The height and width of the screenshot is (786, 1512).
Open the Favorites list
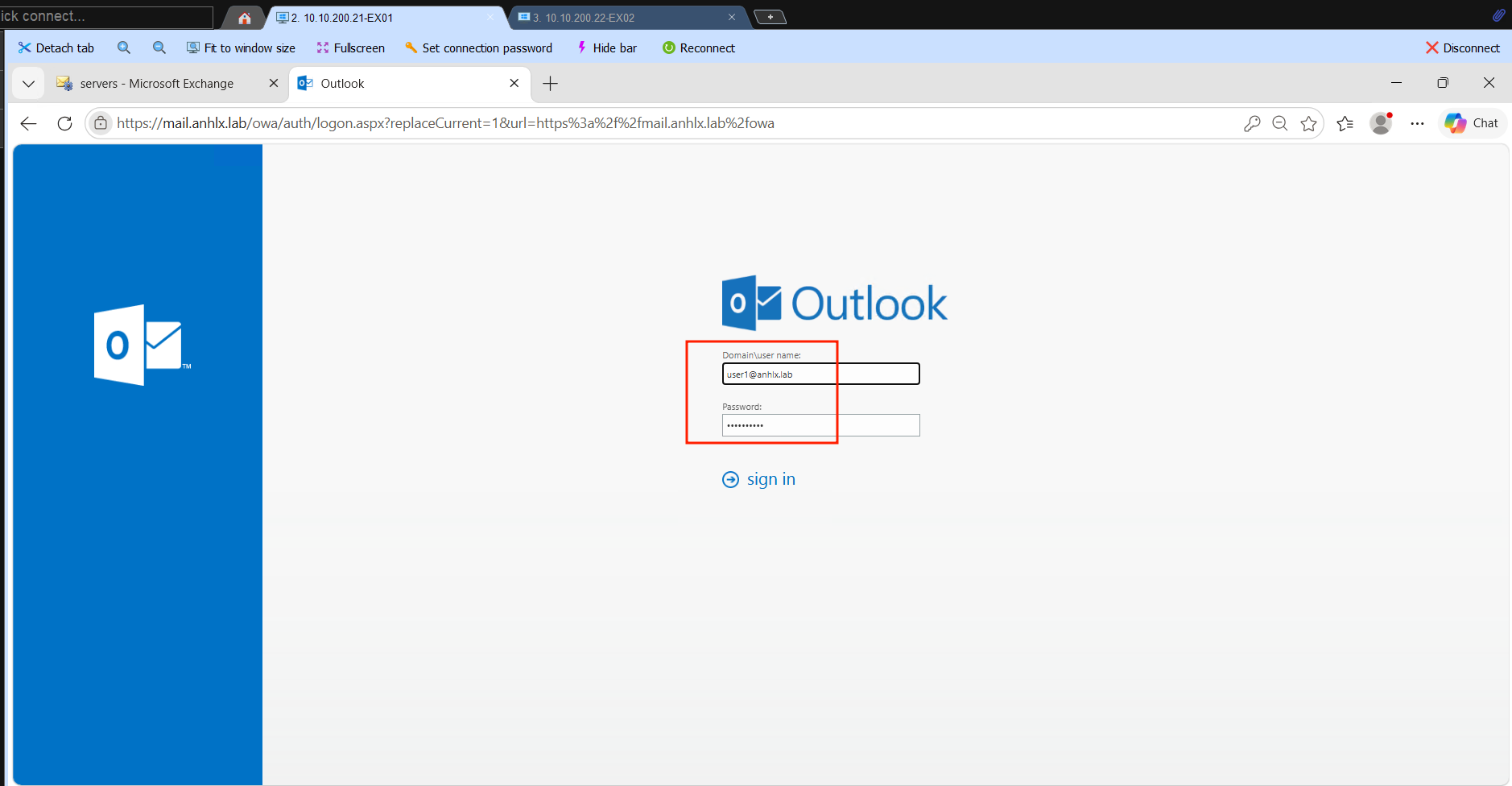click(x=1345, y=123)
